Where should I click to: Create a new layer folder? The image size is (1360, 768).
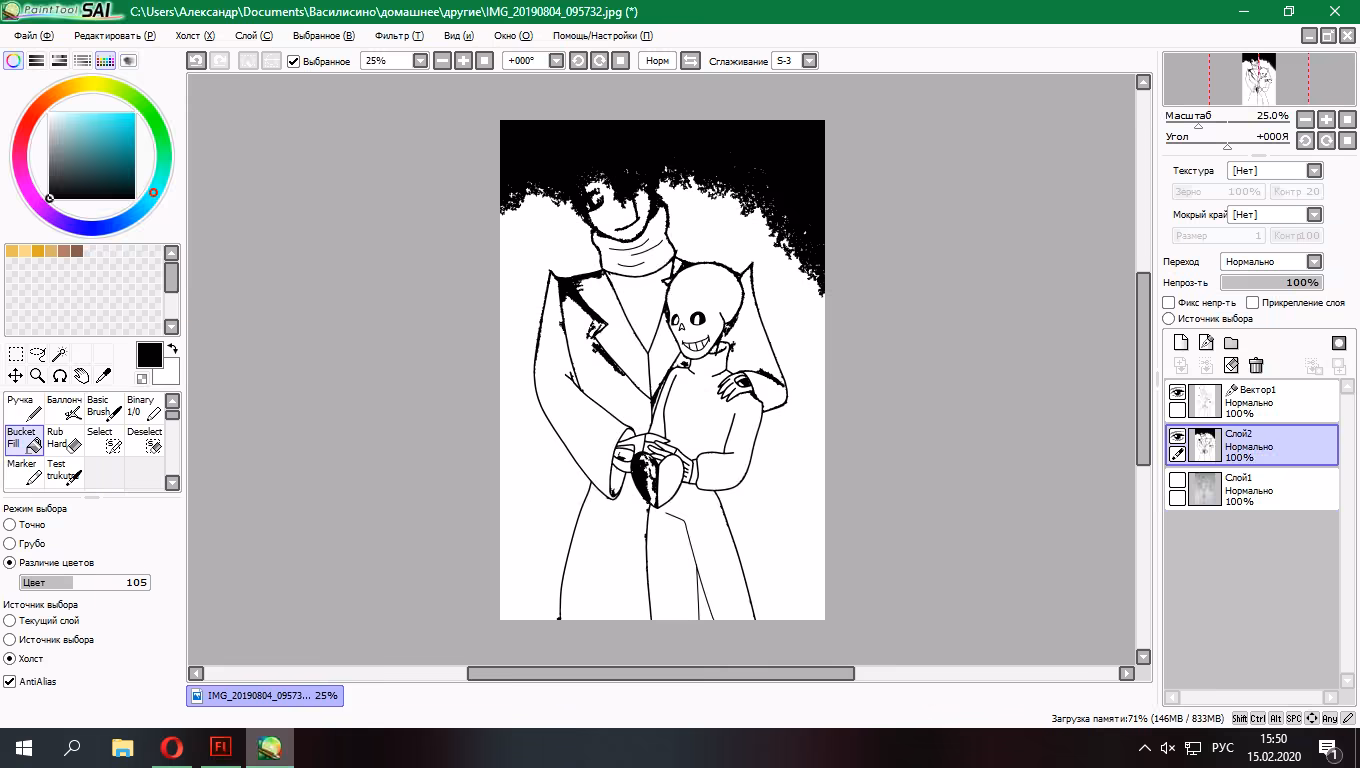[x=1231, y=343]
